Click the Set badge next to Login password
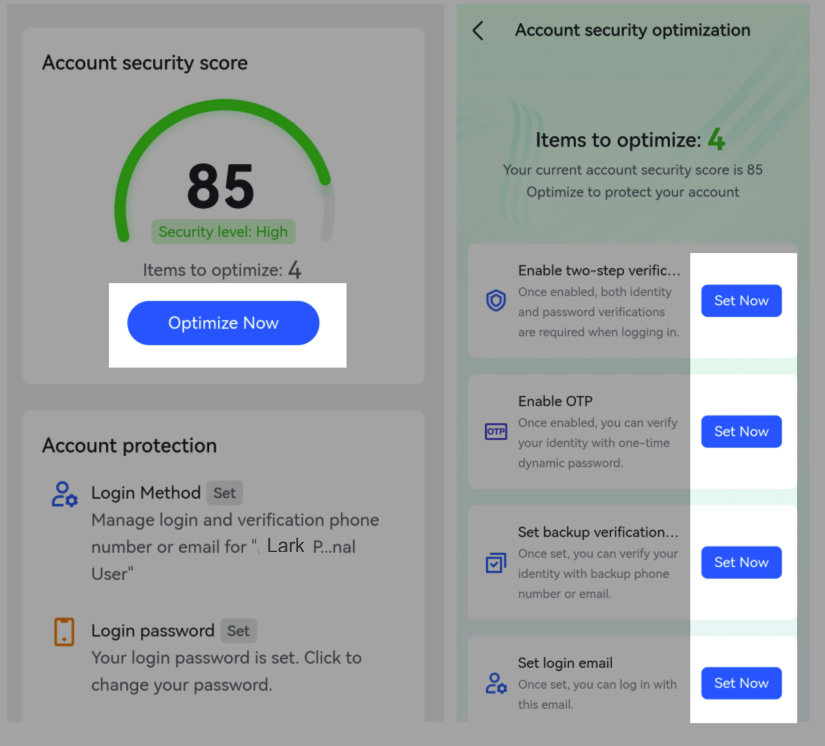This screenshot has width=825, height=746. pyautogui.click(x=238, y=631)
